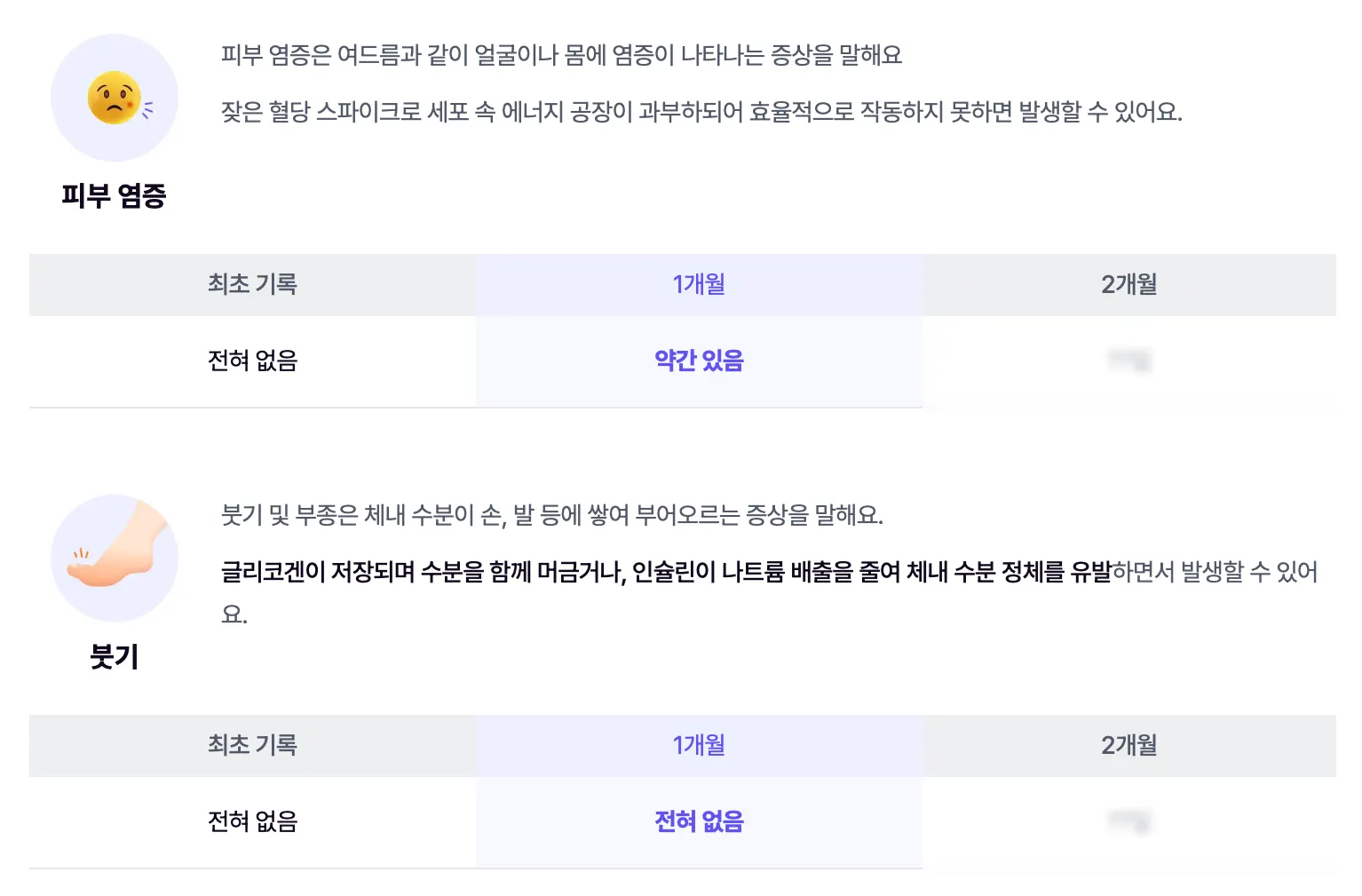Click the bold 글리코겐이 저장되며 explanation text
This screenshot has height=896, width=1362.
(x=666, y=572)
